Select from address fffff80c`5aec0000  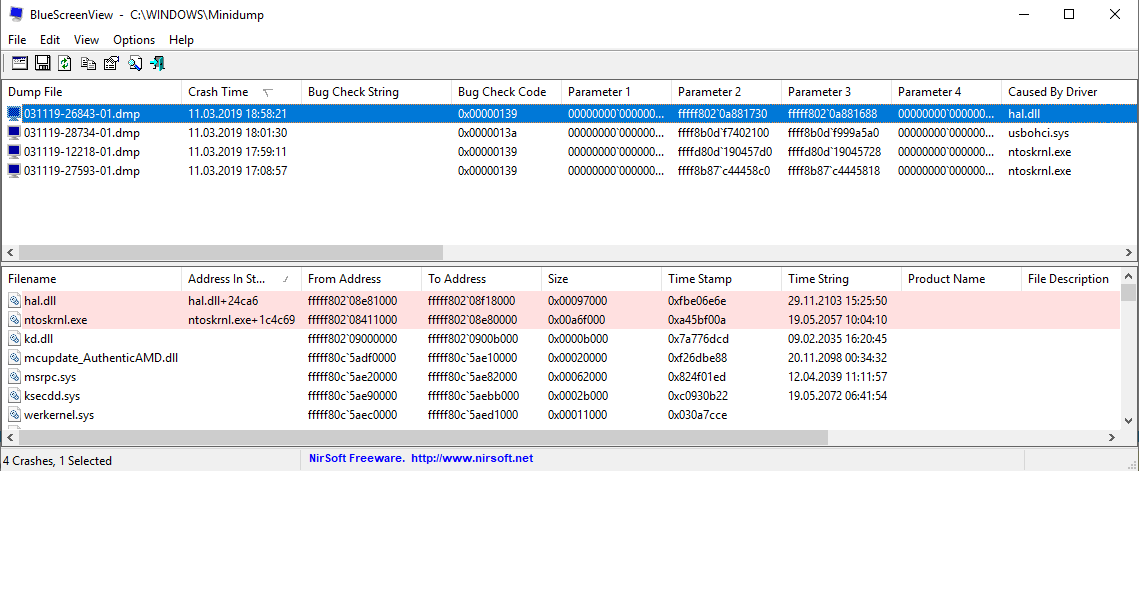[352, 414]
